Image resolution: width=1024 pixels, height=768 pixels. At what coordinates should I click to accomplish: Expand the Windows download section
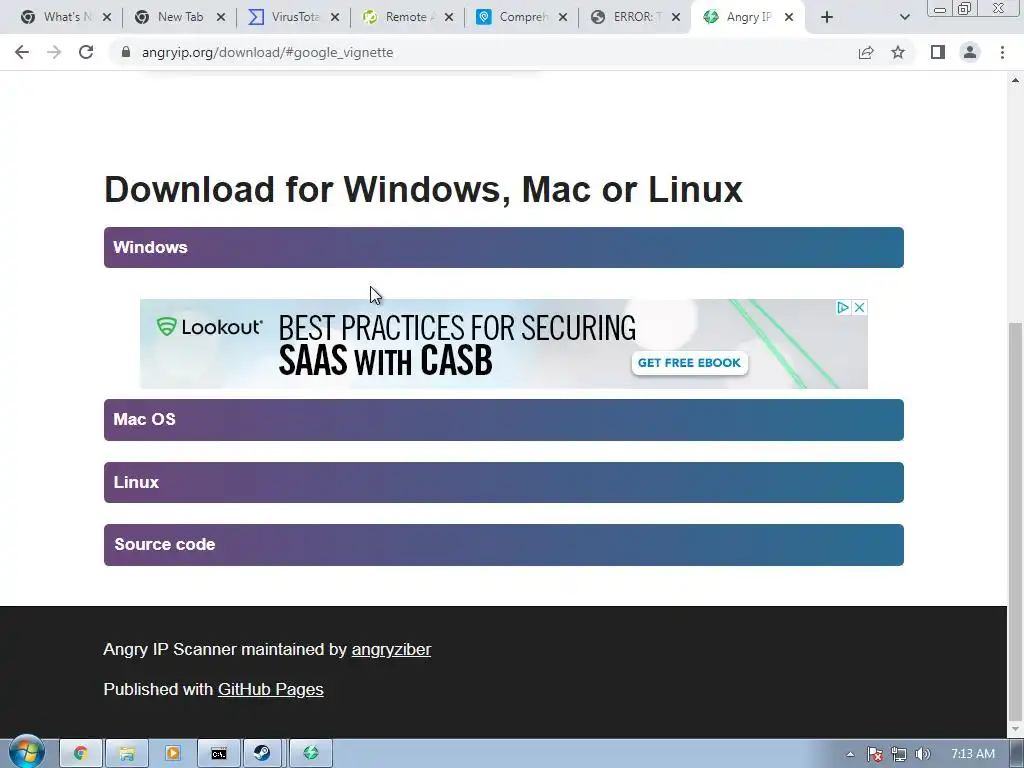point(504,248)
